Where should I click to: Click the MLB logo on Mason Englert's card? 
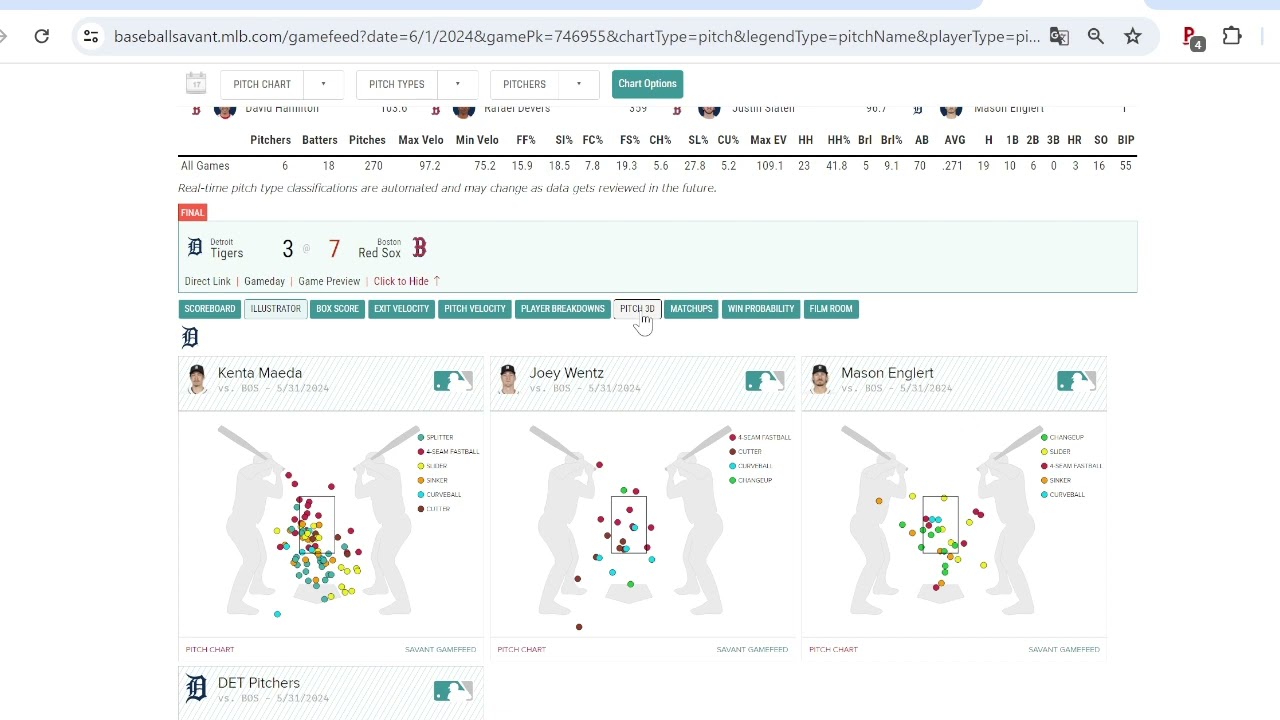1077,380
